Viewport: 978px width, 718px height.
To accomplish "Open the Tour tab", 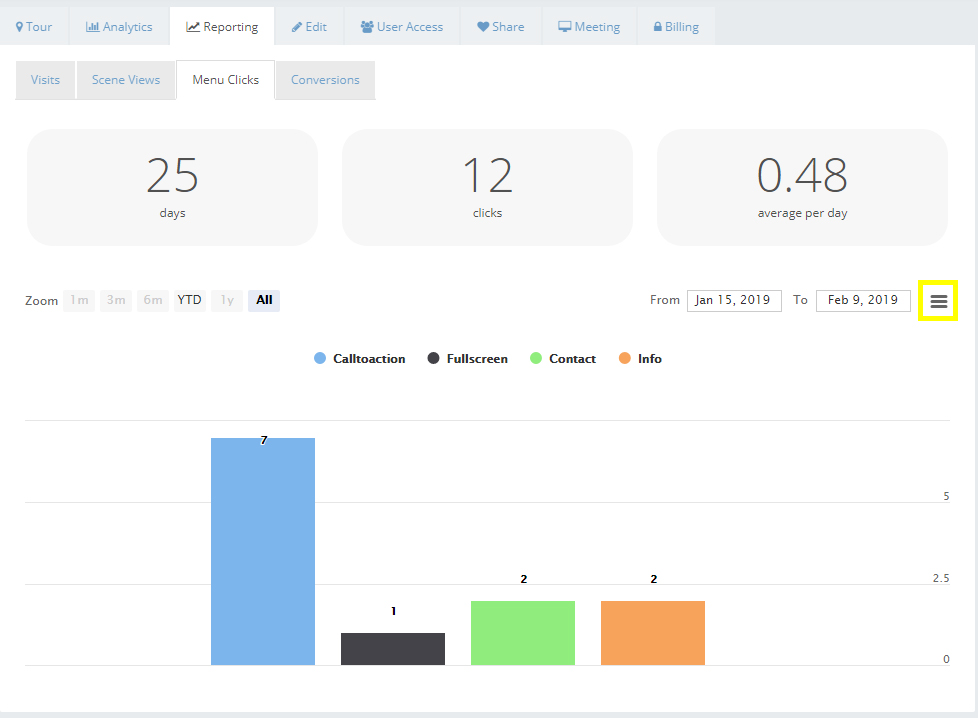I will (34, 26).
